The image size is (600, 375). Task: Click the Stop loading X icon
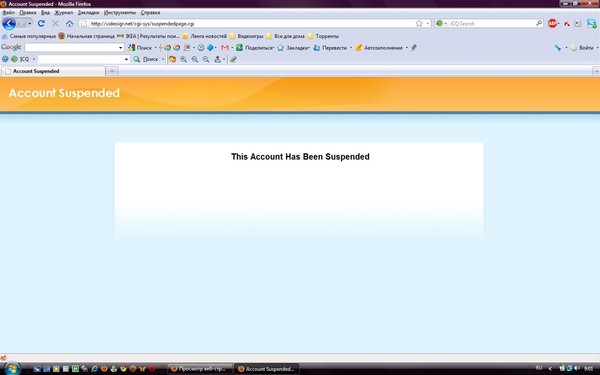pyautogui.click(x=55, y=23)
